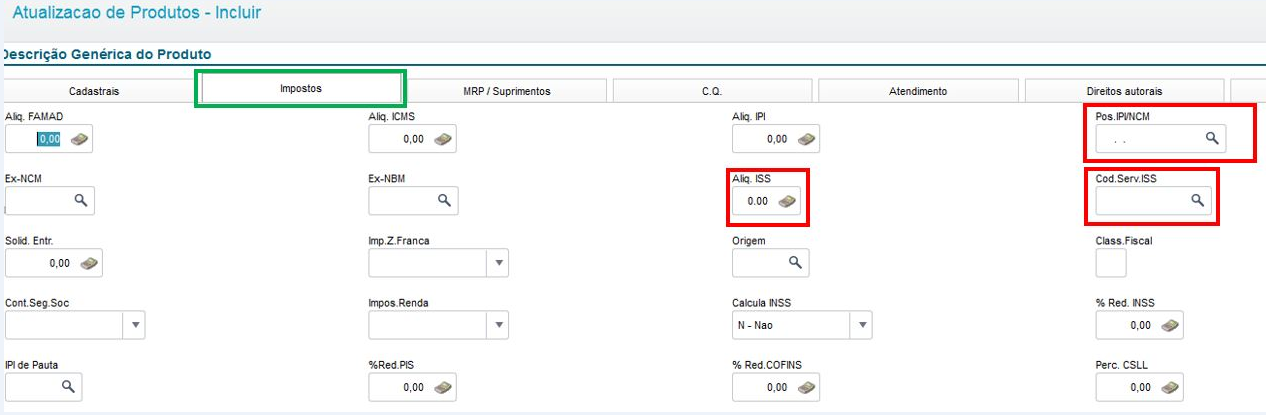Switch to the Cadastrais tab
This screenshot has height=415, width=1266.
tap(94, 91)
